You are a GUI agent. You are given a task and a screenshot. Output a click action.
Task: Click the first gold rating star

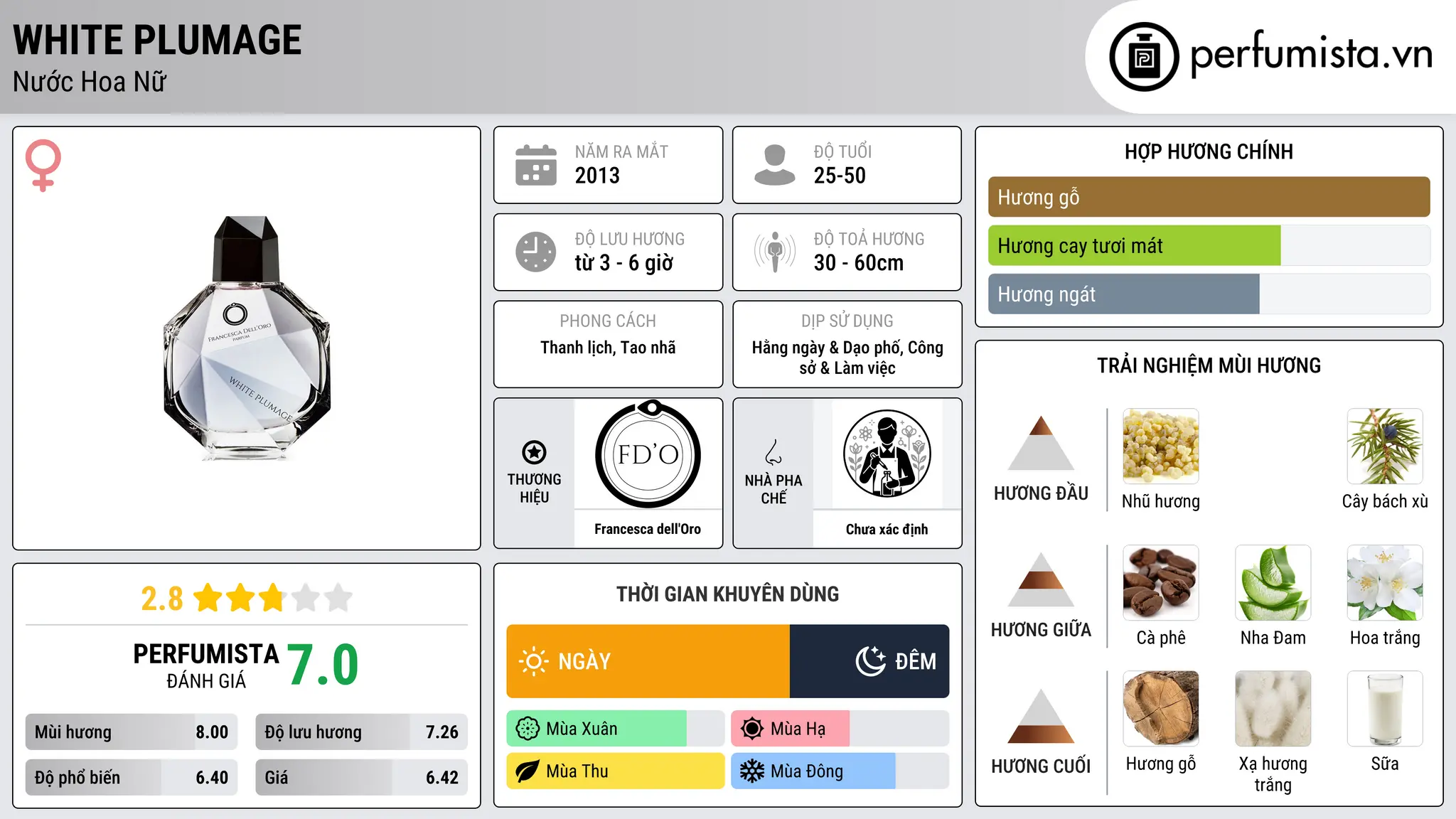(208, 598)
